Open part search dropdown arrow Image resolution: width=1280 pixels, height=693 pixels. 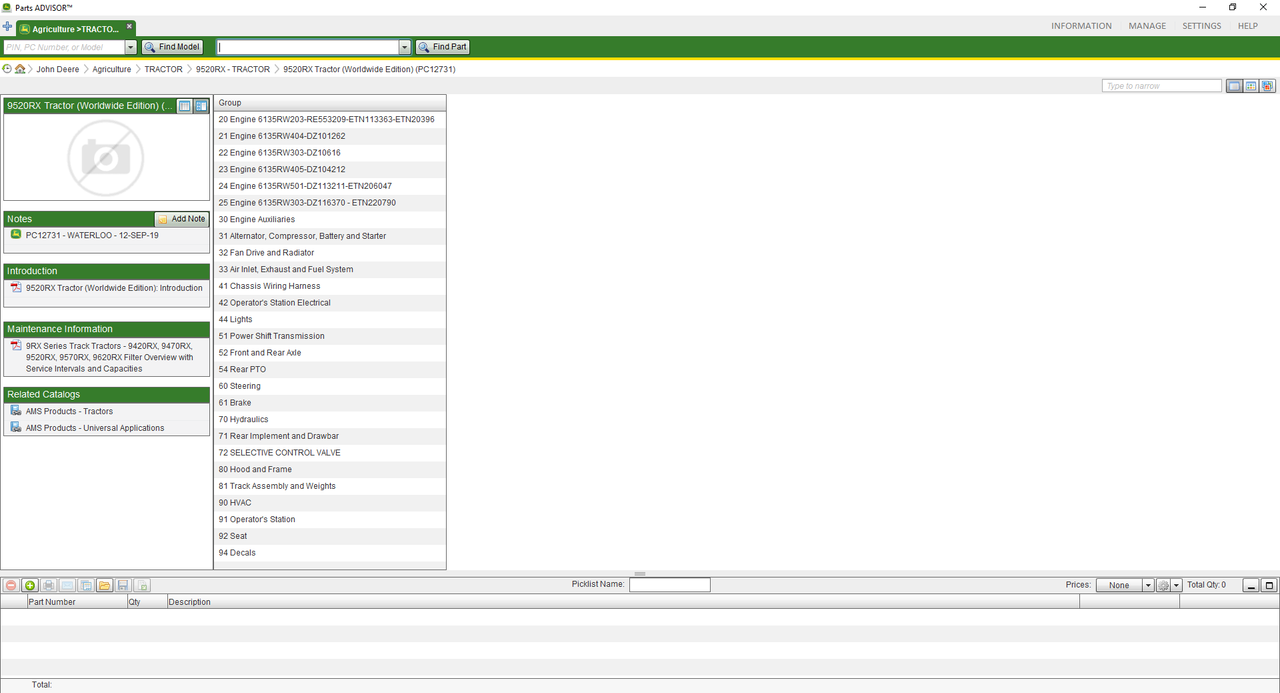[x=405, y=47]
